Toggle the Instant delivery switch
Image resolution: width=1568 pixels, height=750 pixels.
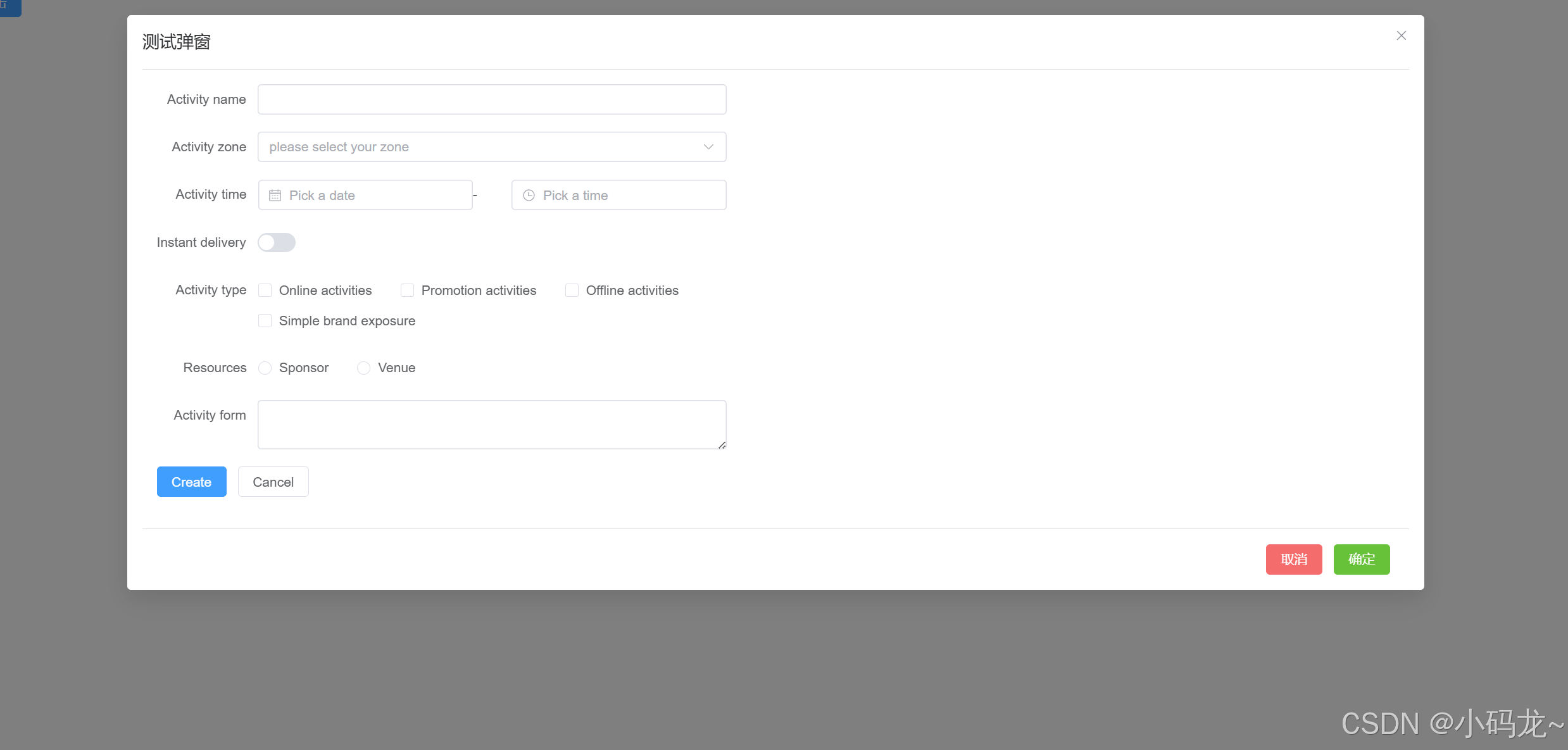[x=277, y=242]
